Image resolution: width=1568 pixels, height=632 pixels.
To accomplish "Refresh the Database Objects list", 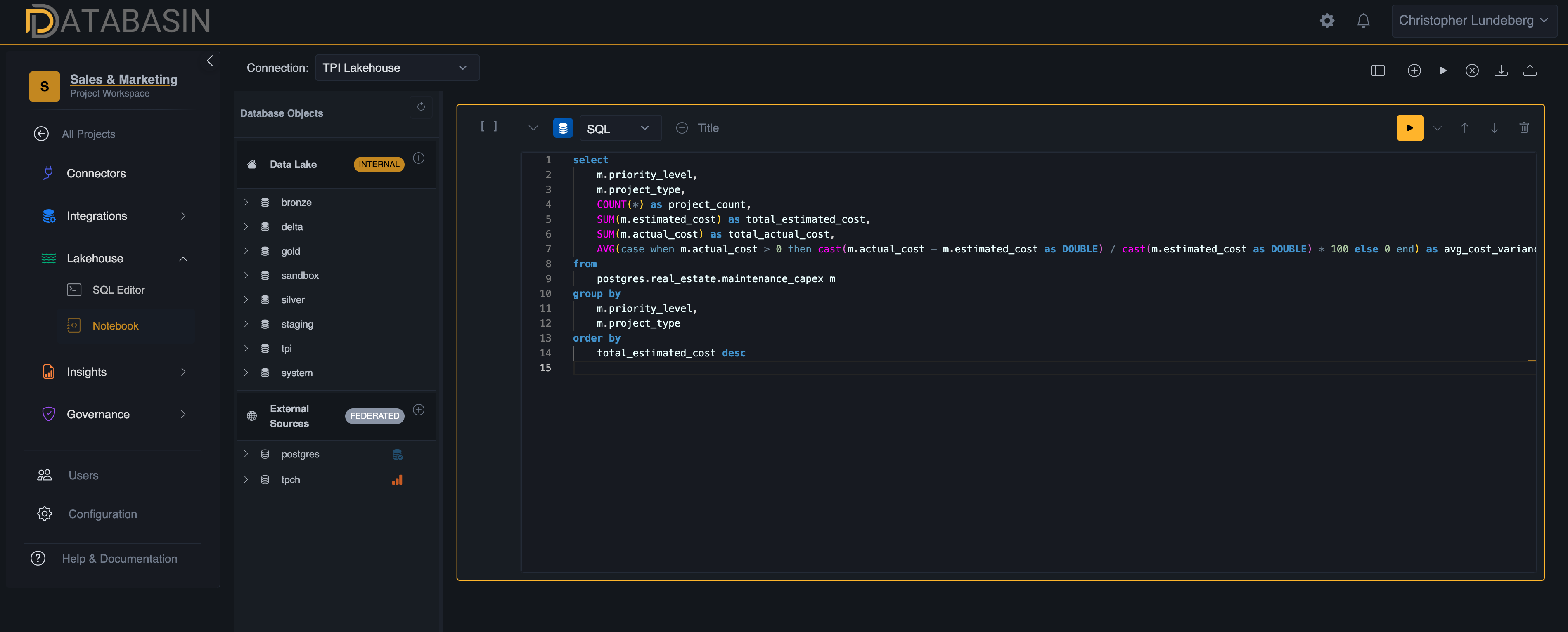I will pyautogui.click(x=421, y=107).
